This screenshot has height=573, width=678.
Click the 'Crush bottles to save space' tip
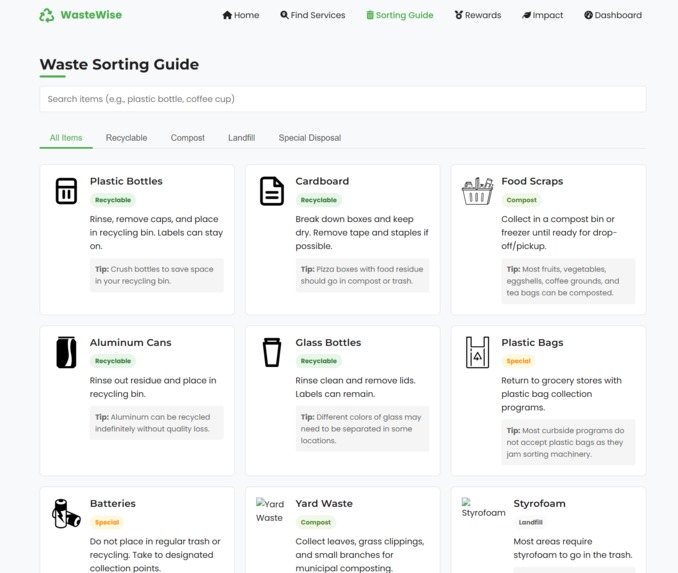pos(157,275)
